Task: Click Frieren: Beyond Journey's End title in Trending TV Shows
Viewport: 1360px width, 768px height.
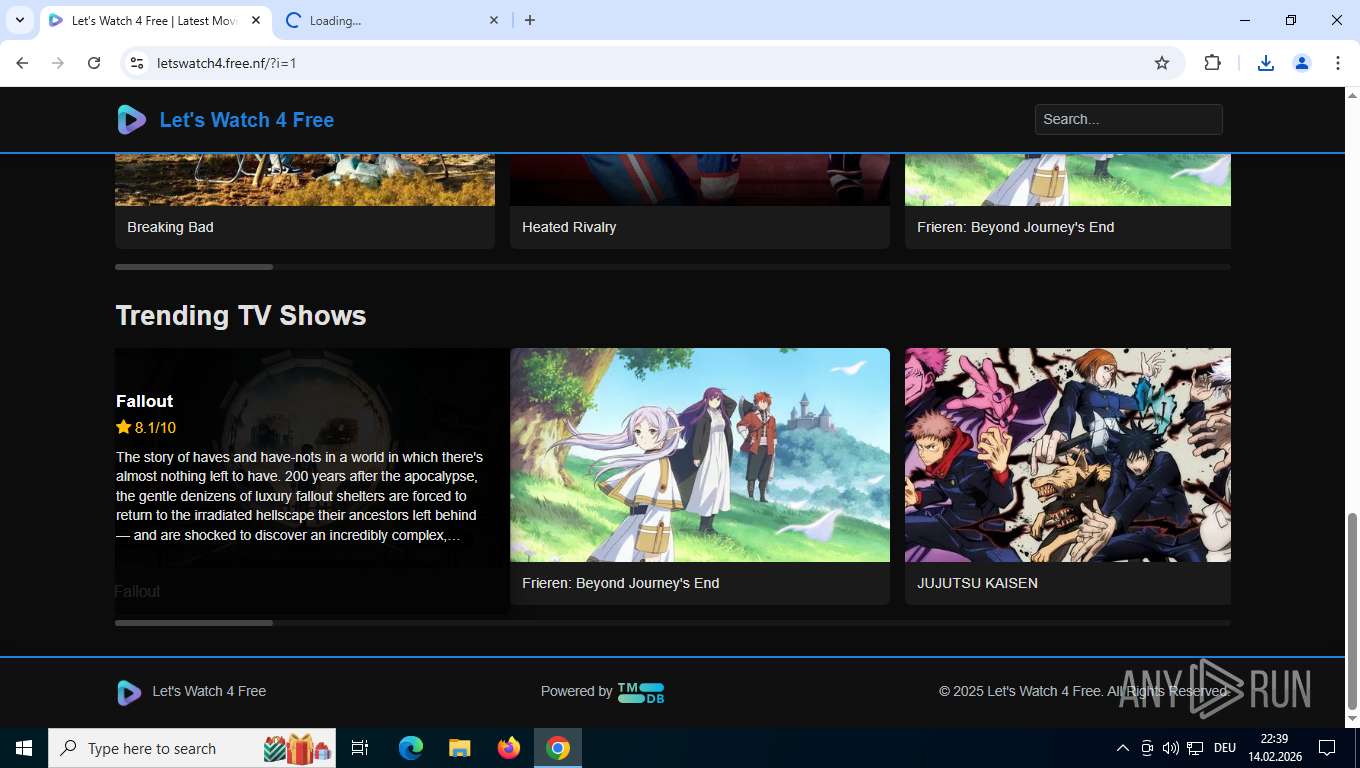Action: [620, 583]
